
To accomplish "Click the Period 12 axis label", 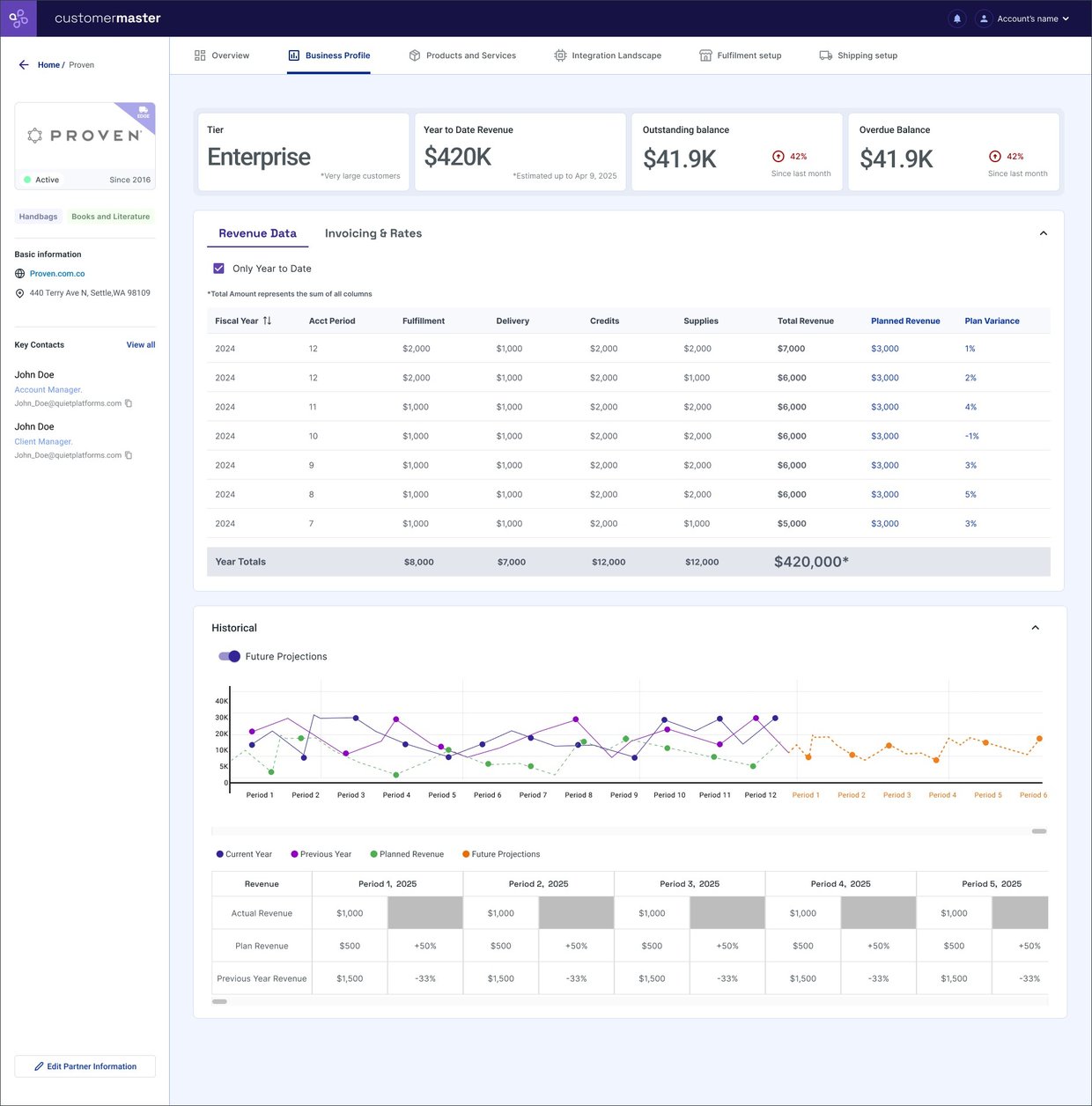I will [x=760, y=795].
